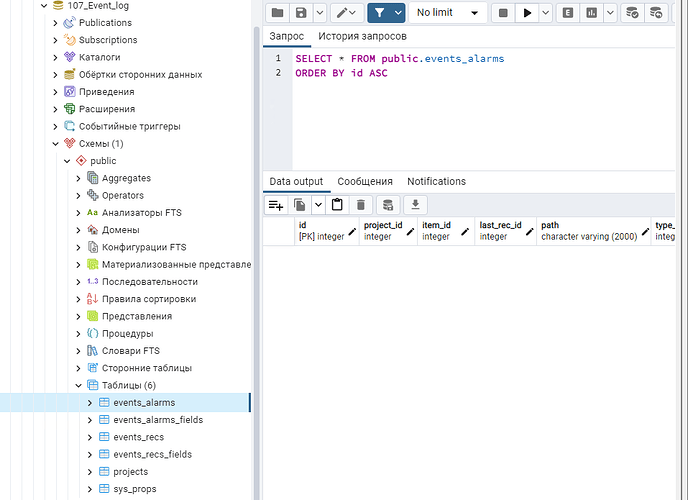This screenshot has height=500, width=688.
Task: Click the download results as CSV icon
Action: coord(414,205)
